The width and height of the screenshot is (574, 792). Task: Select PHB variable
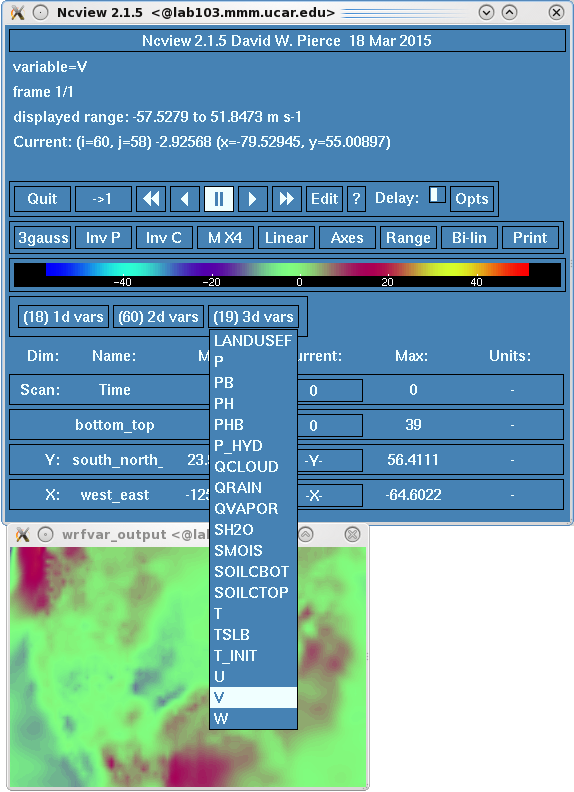pyautogui.click(x=253, y=425)
